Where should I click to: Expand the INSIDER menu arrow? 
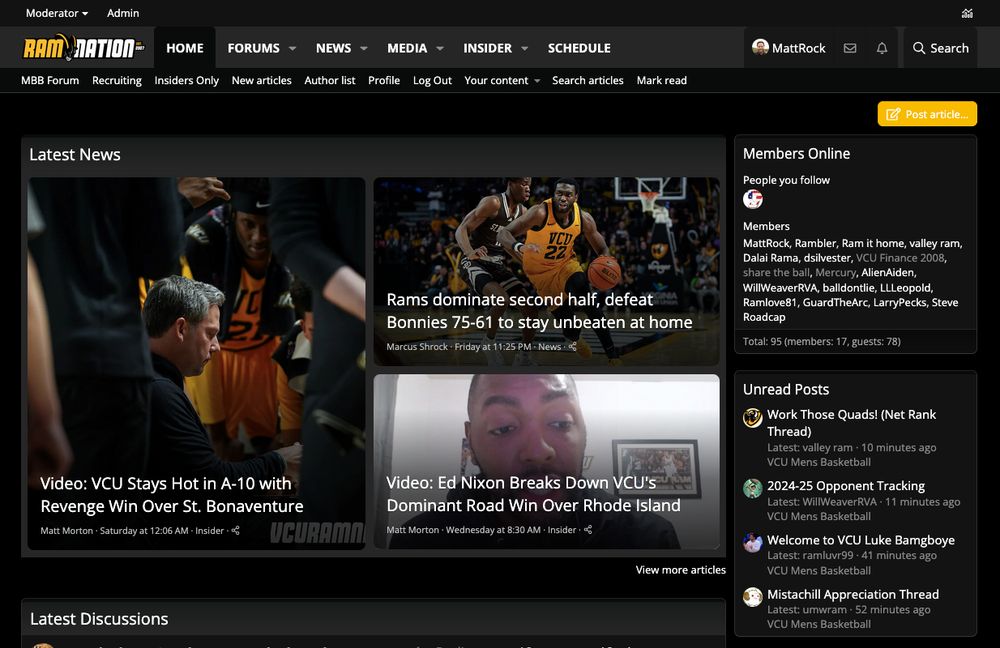[525, 48]
